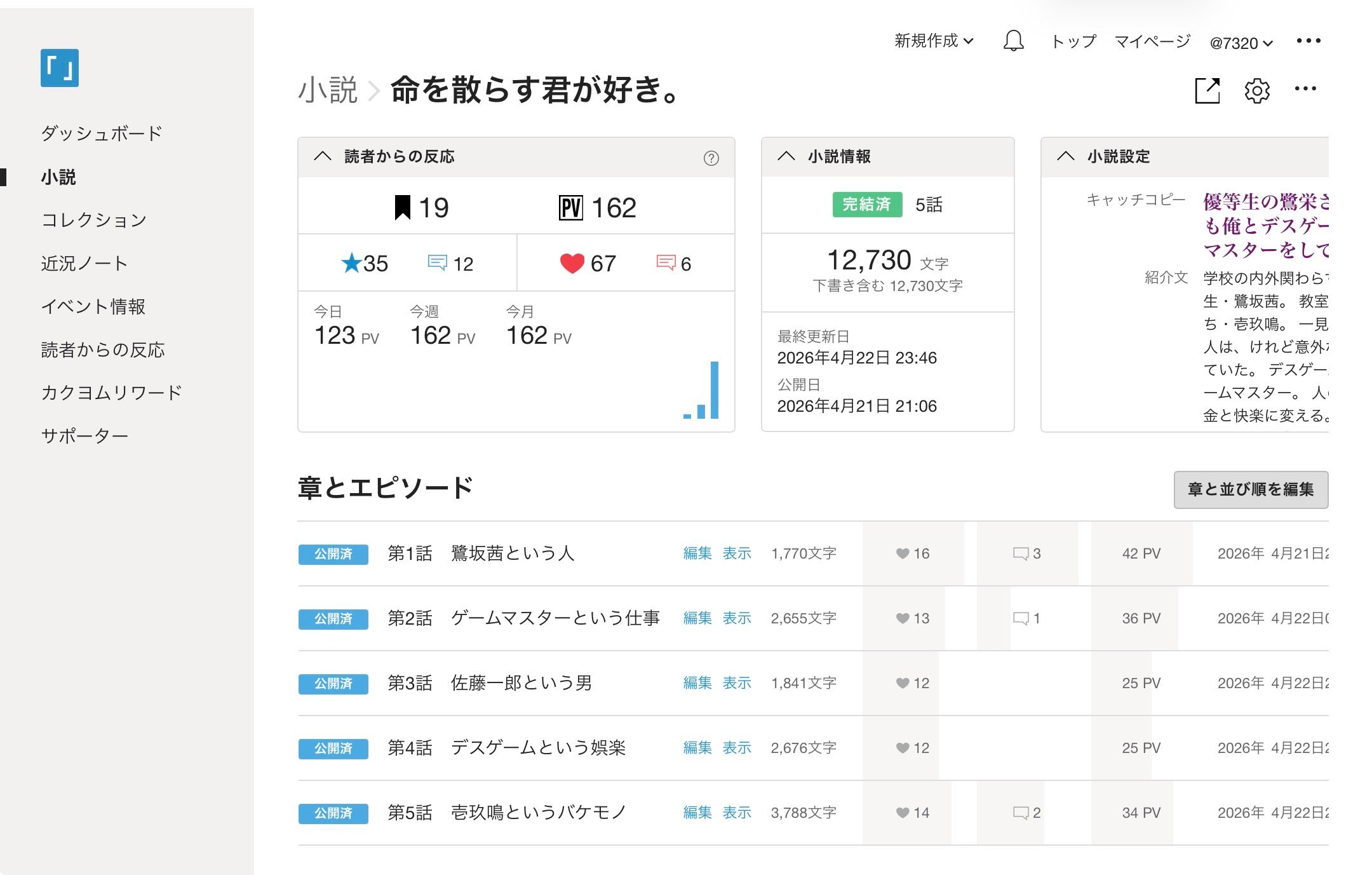
Task: Click the blue review comment icon with 12
Action: [x=438, y=263]
